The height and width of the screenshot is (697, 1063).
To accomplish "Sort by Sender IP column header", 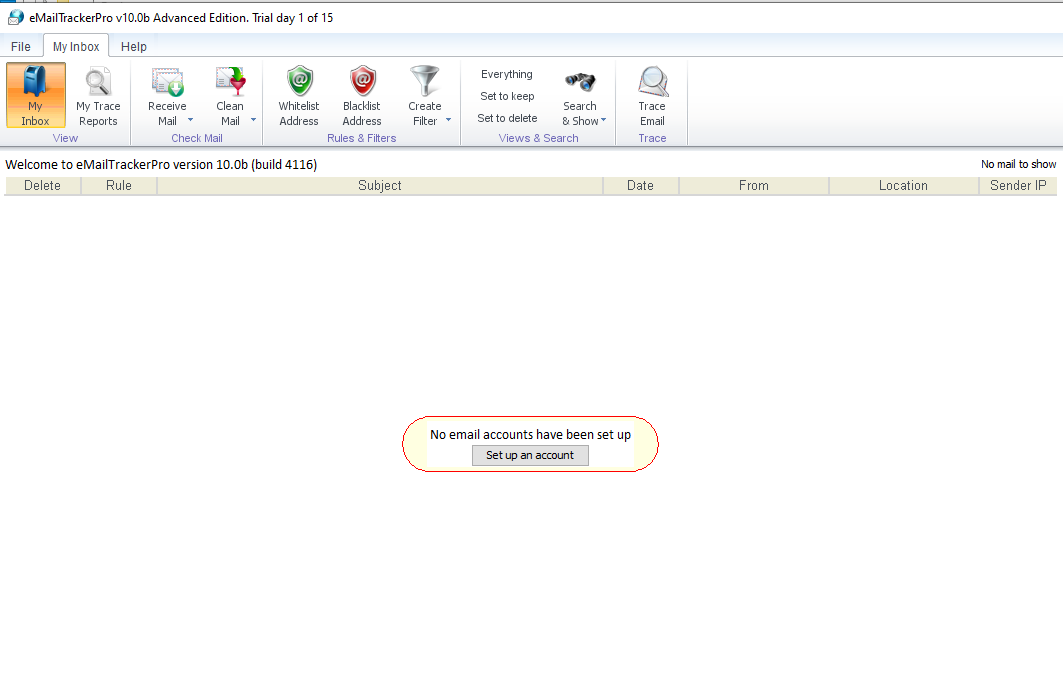I will (1018, 186).
